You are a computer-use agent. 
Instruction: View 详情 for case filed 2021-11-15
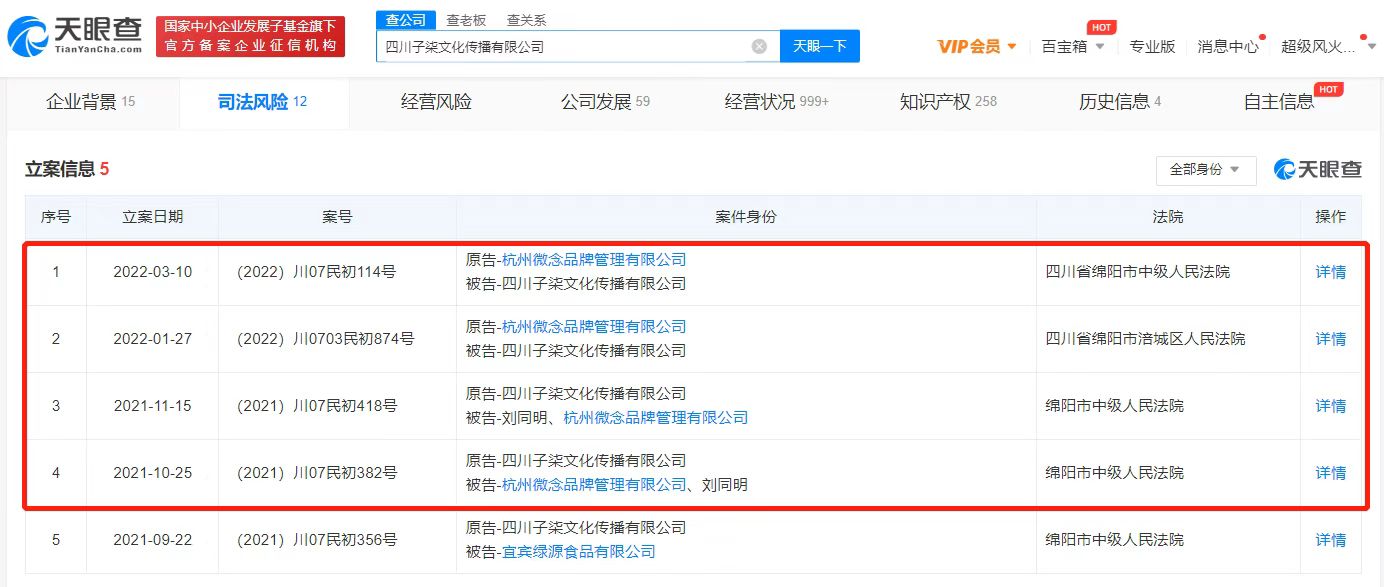pyautogui.click(x=1330, y=406)
